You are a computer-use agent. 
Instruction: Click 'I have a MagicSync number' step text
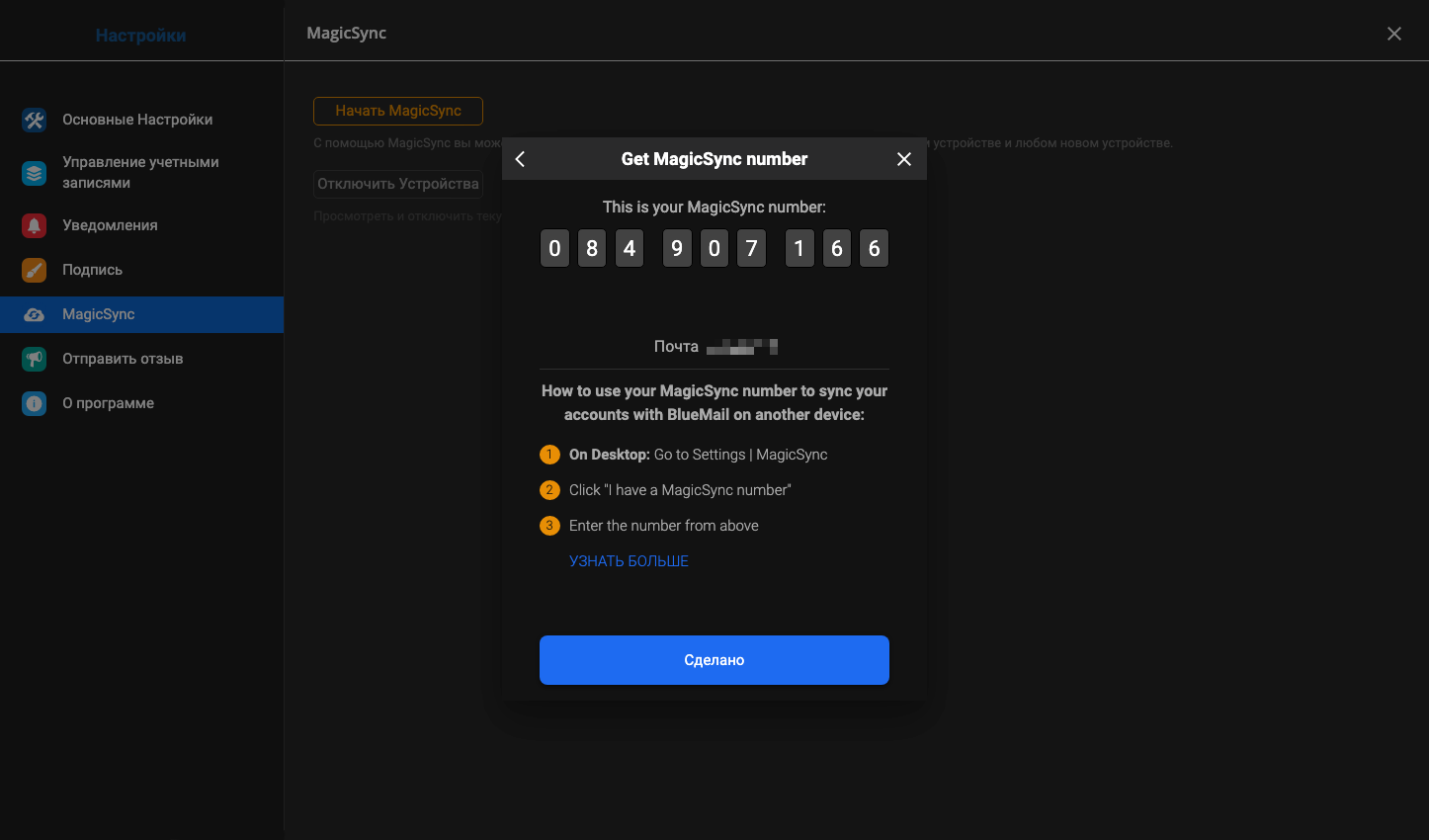tap(680, 490)
